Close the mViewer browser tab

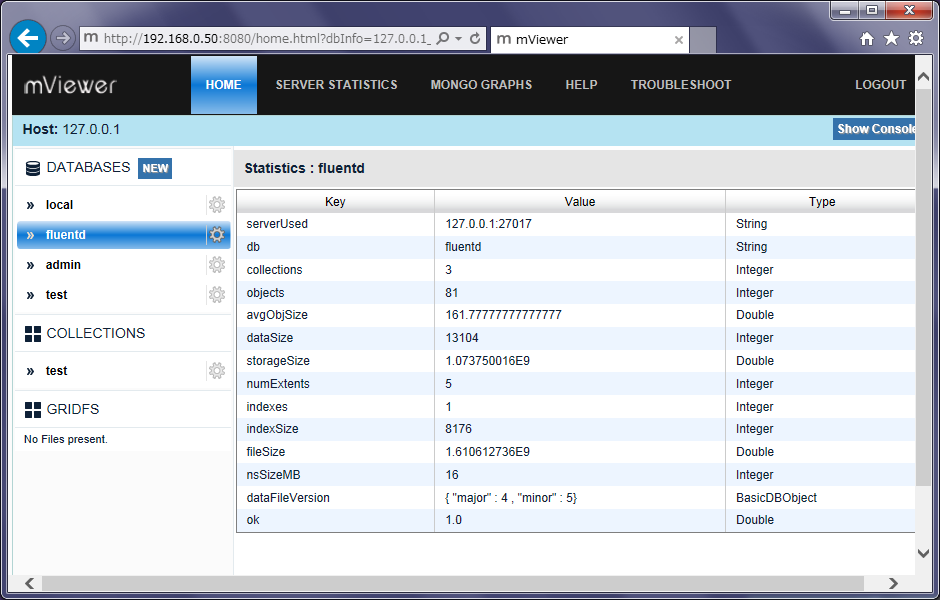tap(679, 40)
